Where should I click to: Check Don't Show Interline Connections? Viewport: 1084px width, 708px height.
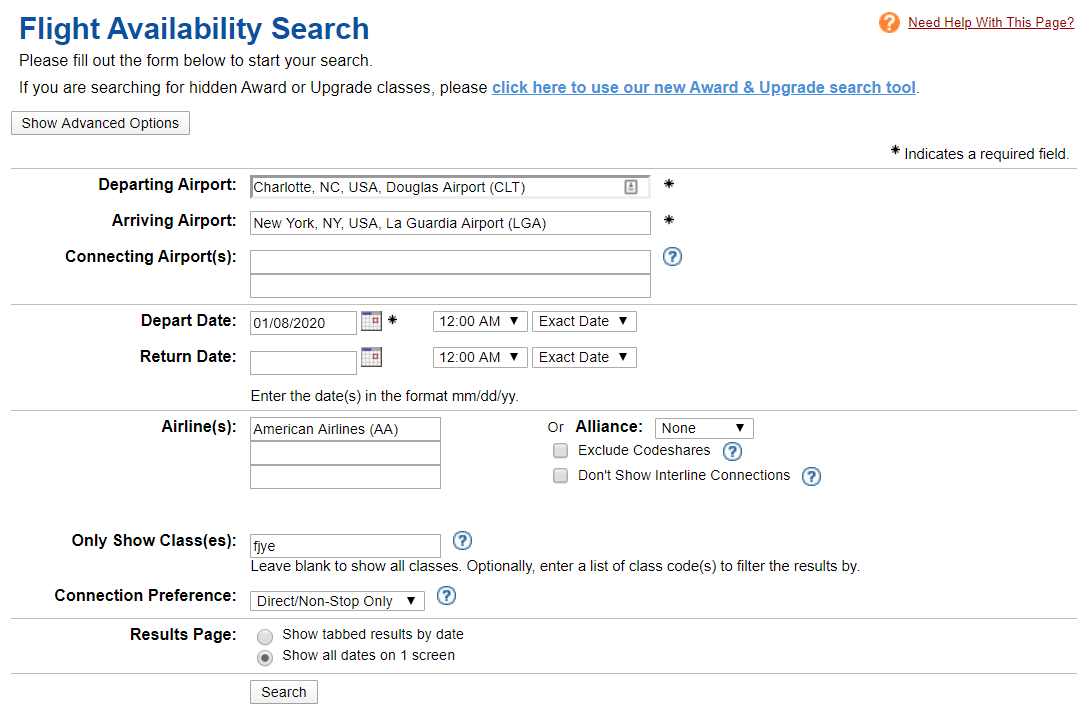coord(561,476)
